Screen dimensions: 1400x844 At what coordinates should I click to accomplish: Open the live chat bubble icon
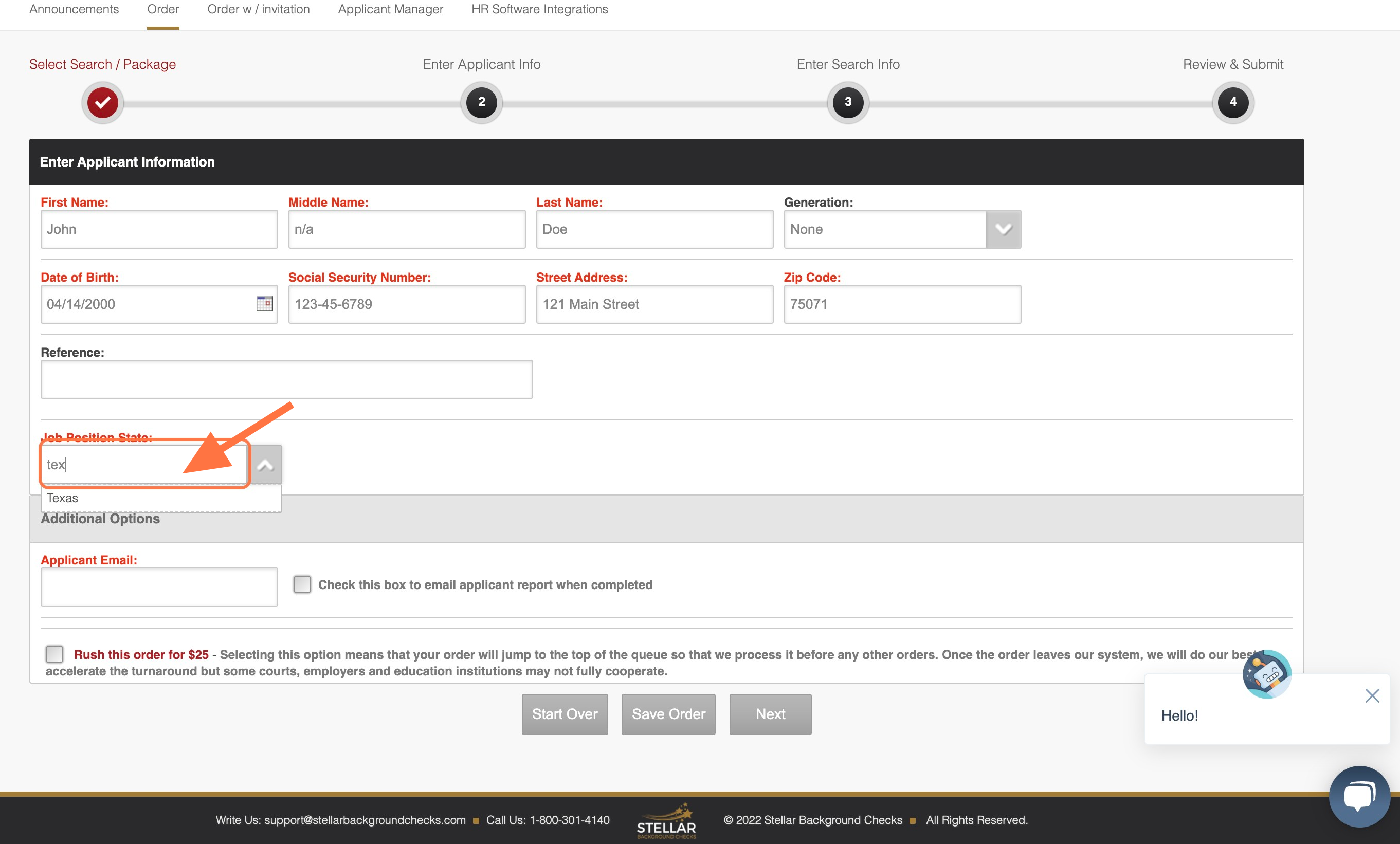pos(1359,796)
